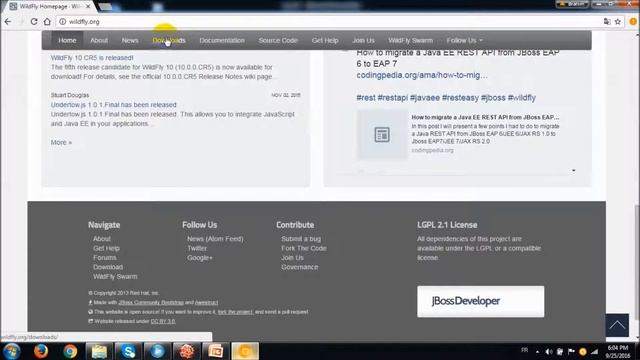Open footer Download link under Navigate
Screen dimensions: 640x360
[108, 267]
